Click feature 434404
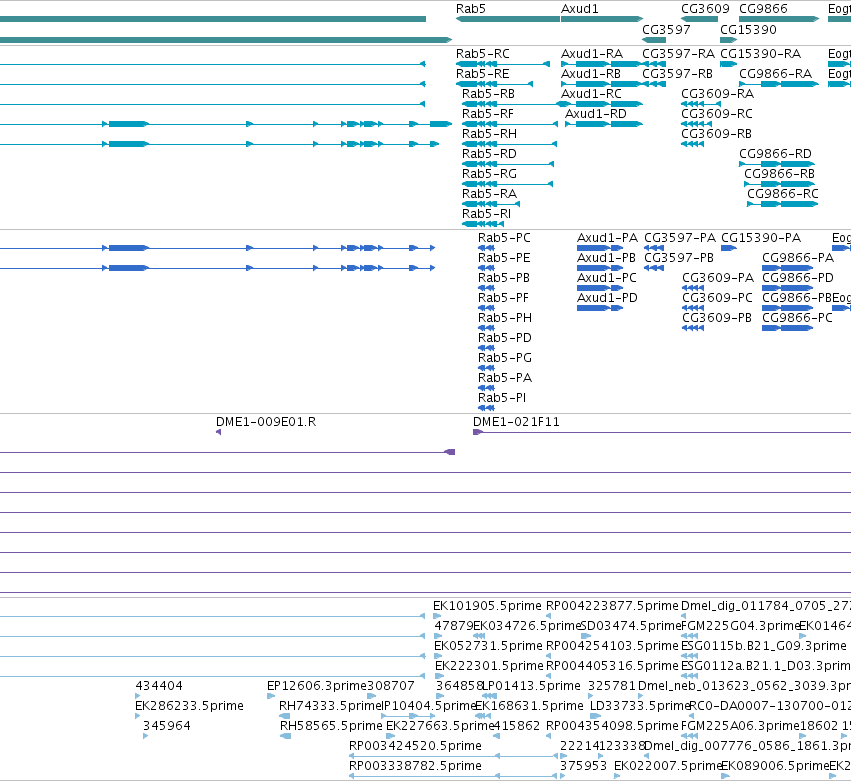This screenshot has height=781, width=851. pyautogui.click(x=159, y=686)
